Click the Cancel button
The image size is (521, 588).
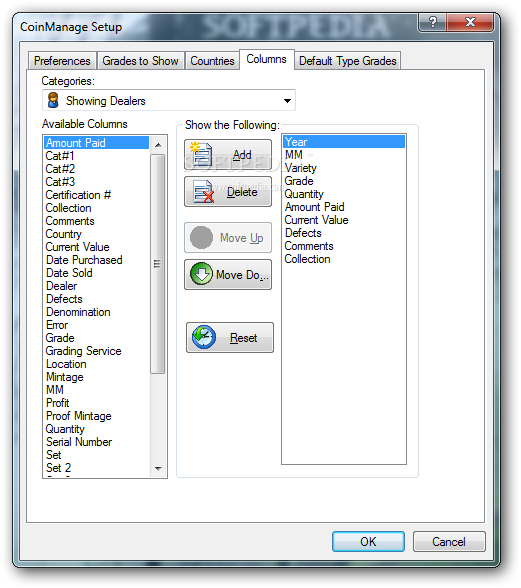(x=449, y=541)
